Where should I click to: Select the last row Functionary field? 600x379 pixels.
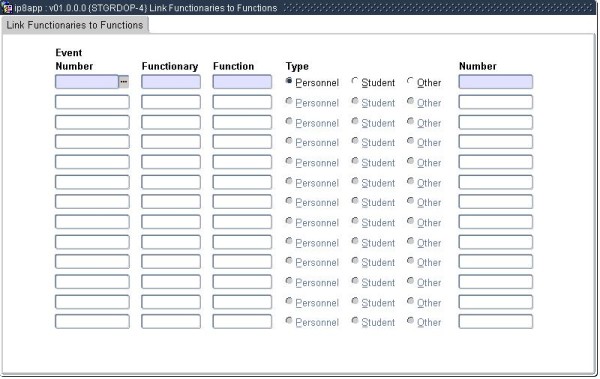pyautogui.click(x=171, y=322)
